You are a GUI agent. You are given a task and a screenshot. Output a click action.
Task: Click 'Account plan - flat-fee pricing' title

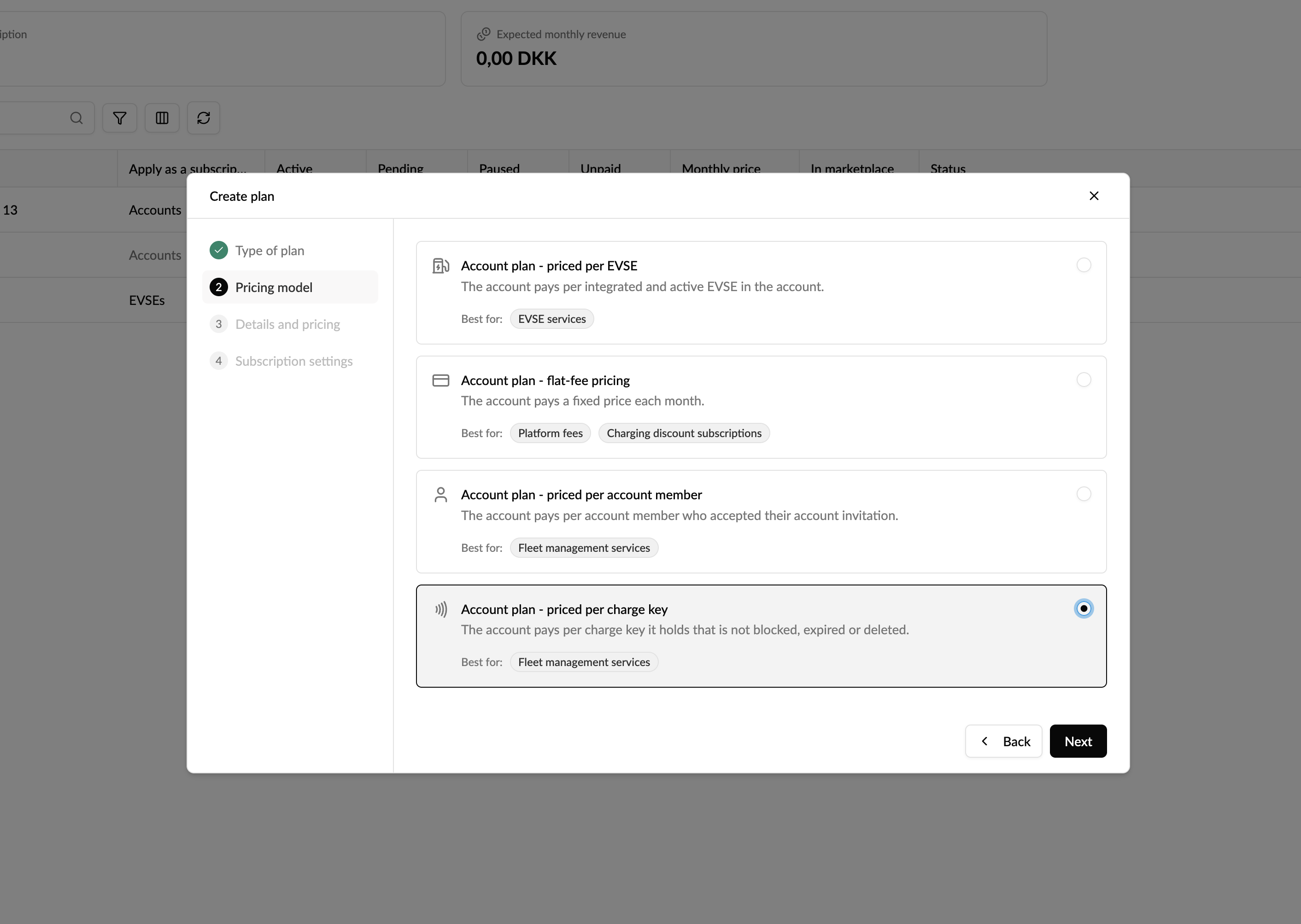click(x=545, y=380)
